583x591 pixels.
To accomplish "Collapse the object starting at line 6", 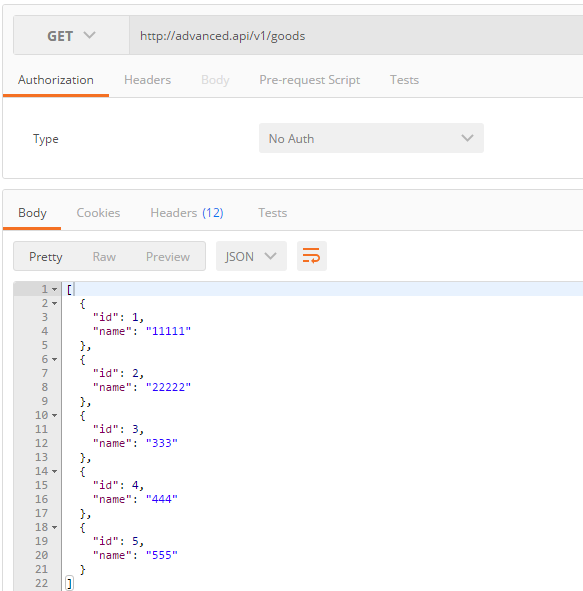I will tap(55, 360).
